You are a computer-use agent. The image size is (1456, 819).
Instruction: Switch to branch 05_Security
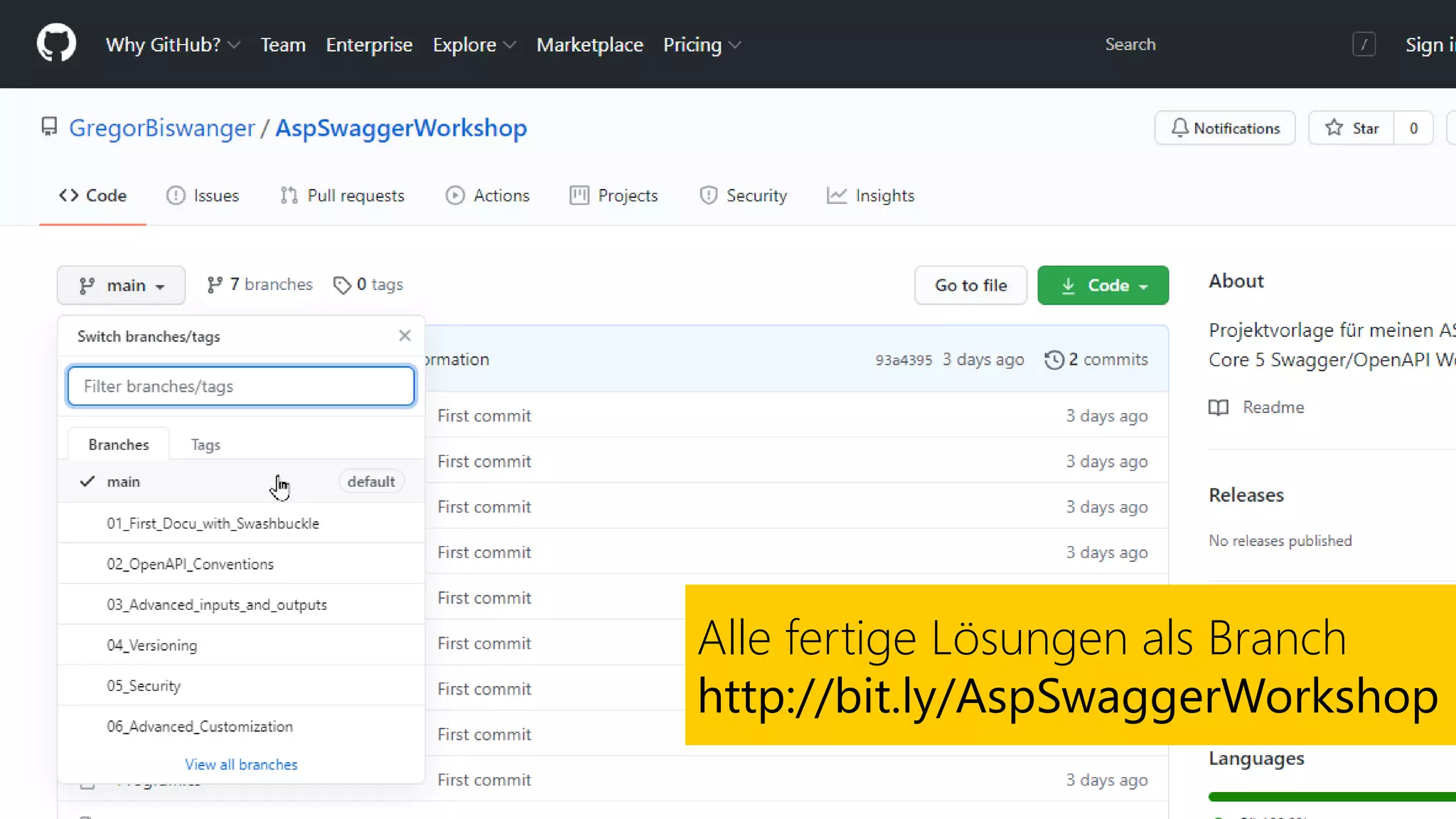241,685
